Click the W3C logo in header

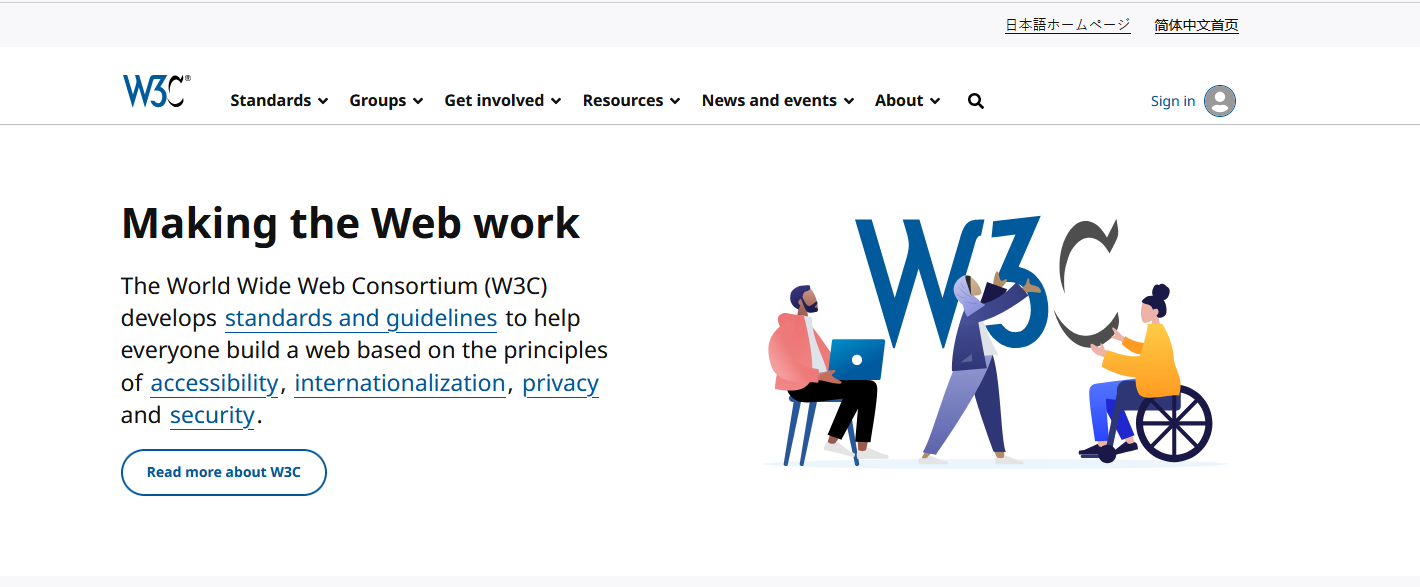coord(156,91)
